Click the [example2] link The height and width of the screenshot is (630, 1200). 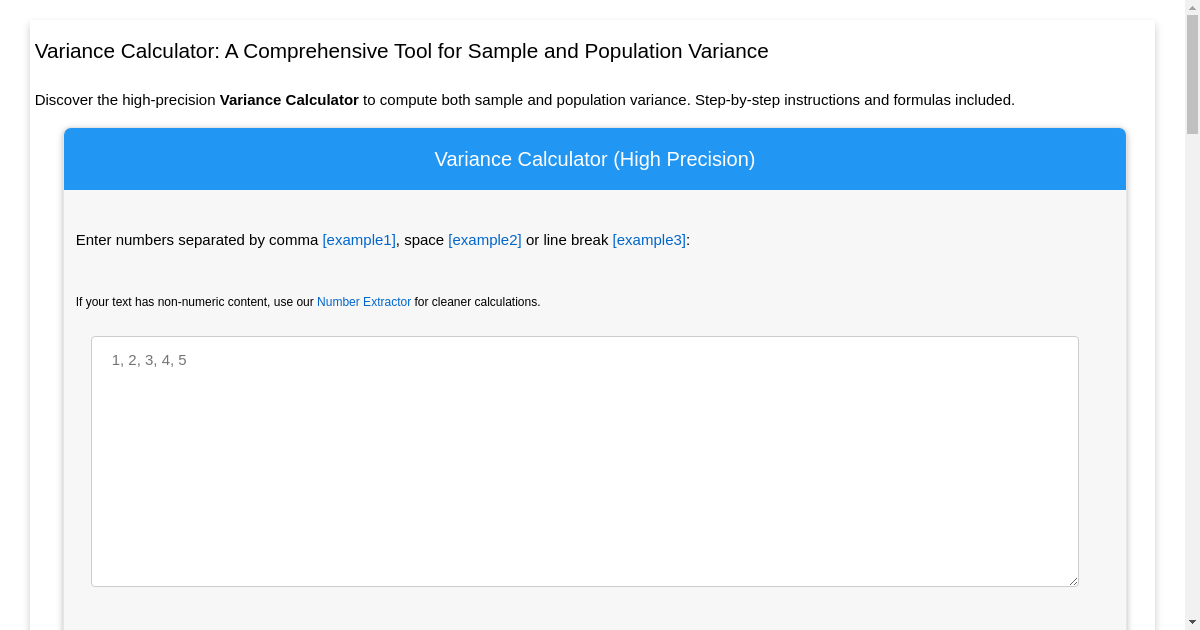pos(484,240)
